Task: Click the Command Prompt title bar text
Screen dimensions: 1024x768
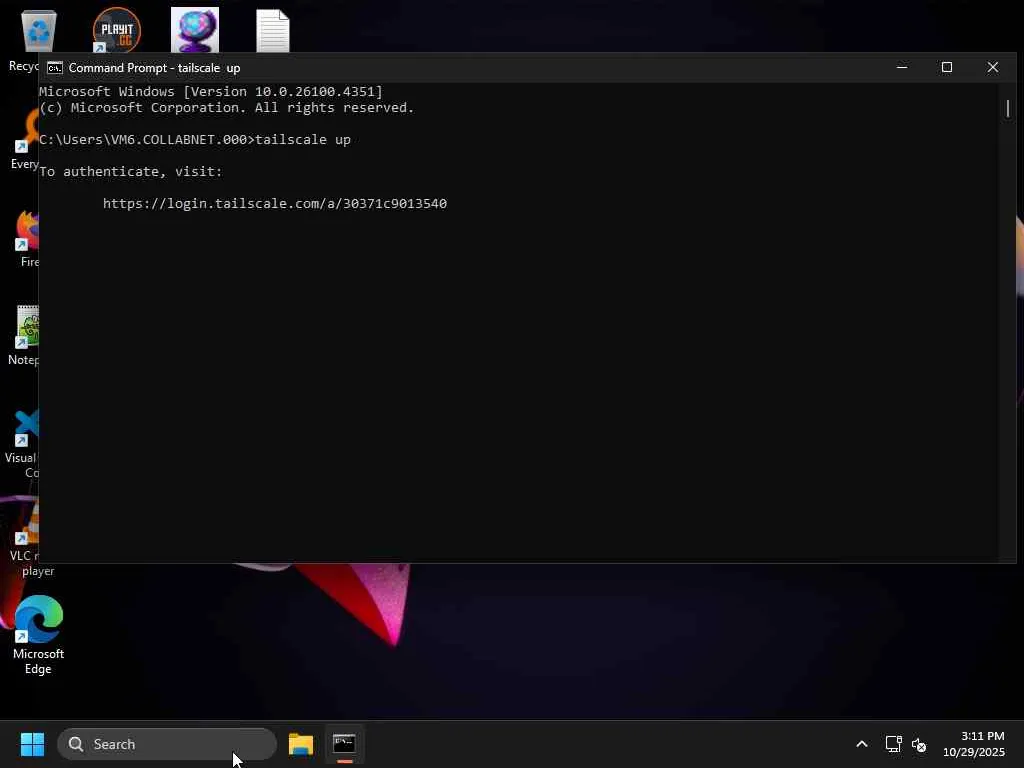Action: 154,68
